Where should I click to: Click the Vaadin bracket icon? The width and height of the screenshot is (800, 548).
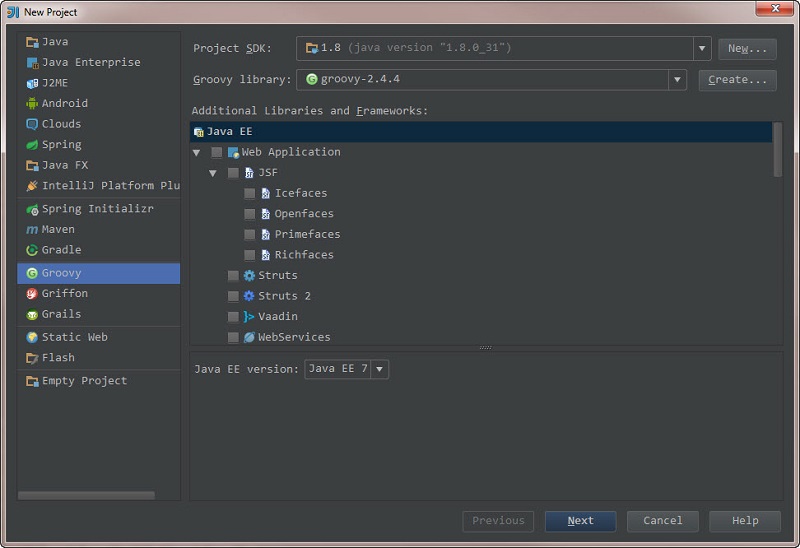pyautogui.click(x=249, y=317)
